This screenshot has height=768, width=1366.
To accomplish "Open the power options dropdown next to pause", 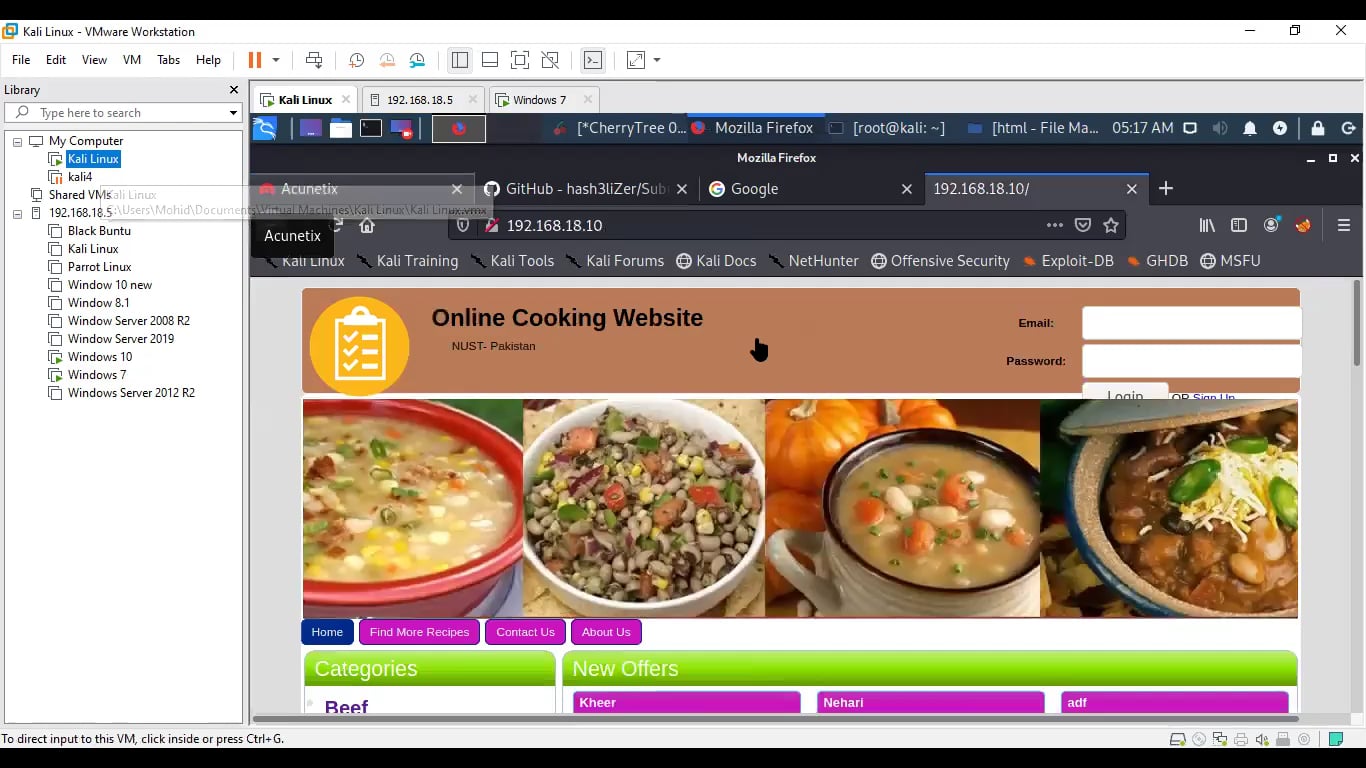I will (276, 60).
